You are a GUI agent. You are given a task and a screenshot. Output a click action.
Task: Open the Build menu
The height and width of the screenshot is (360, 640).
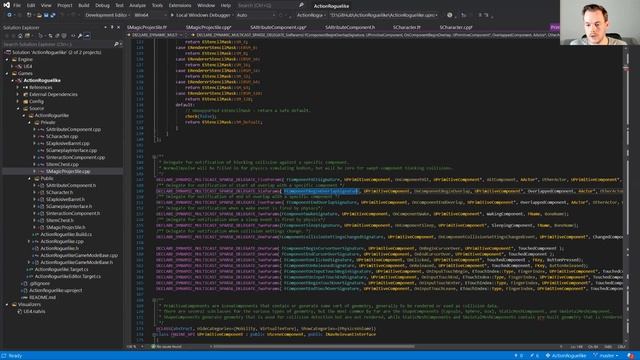tap(84, 5)
